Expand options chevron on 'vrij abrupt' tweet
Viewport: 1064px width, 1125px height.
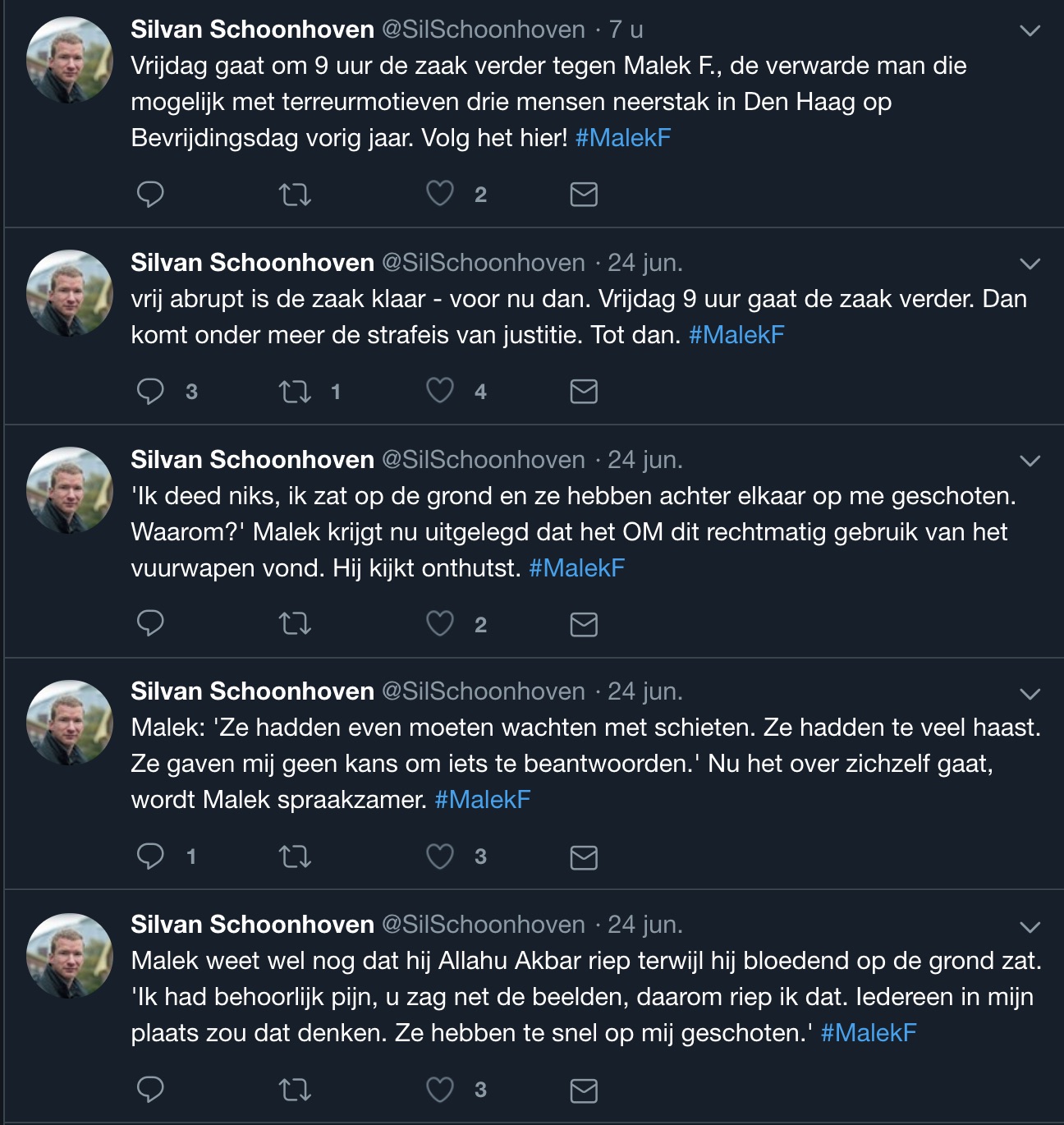coord(1030,264)
